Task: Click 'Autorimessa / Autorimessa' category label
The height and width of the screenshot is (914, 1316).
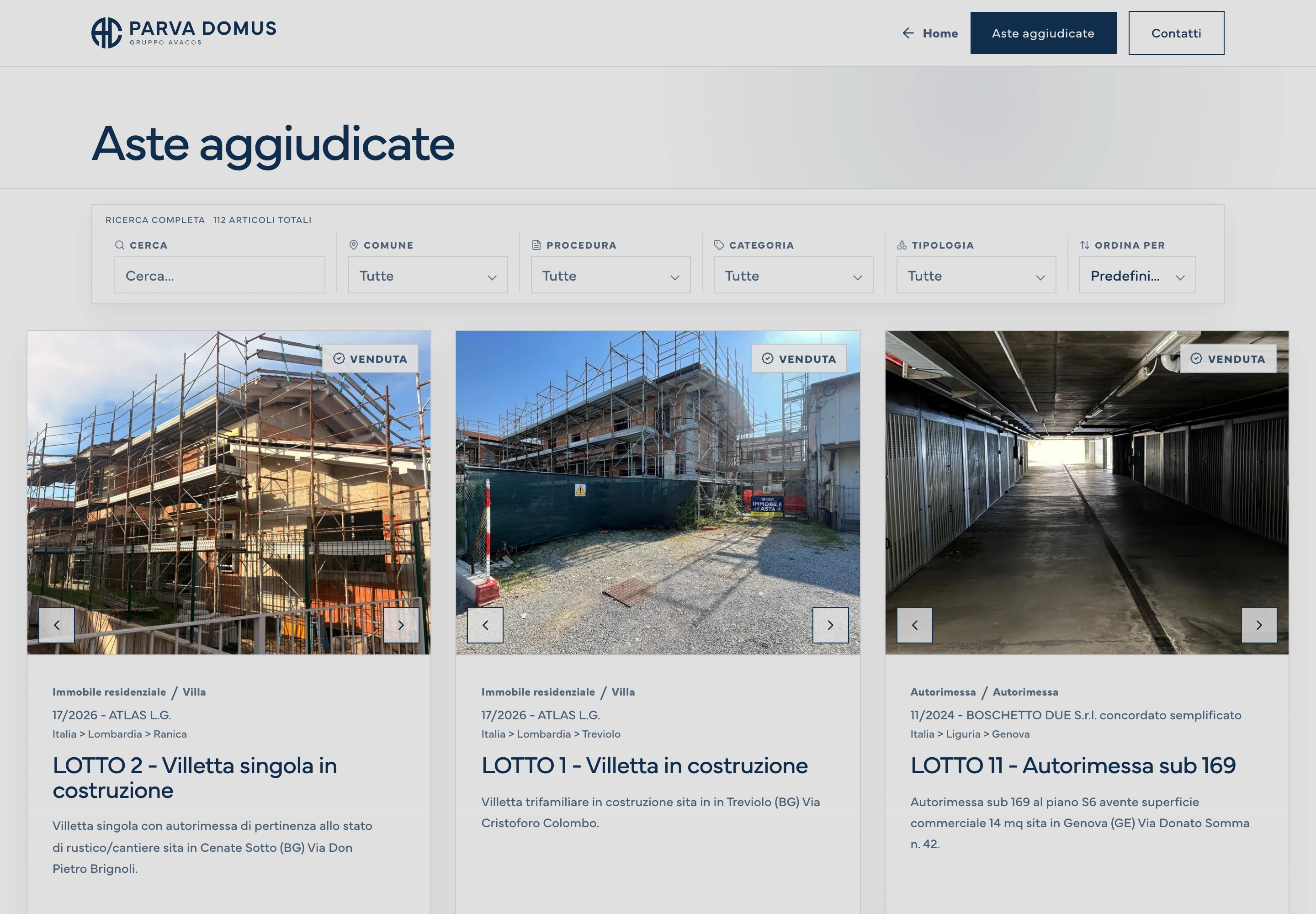Action: [984, 692]
